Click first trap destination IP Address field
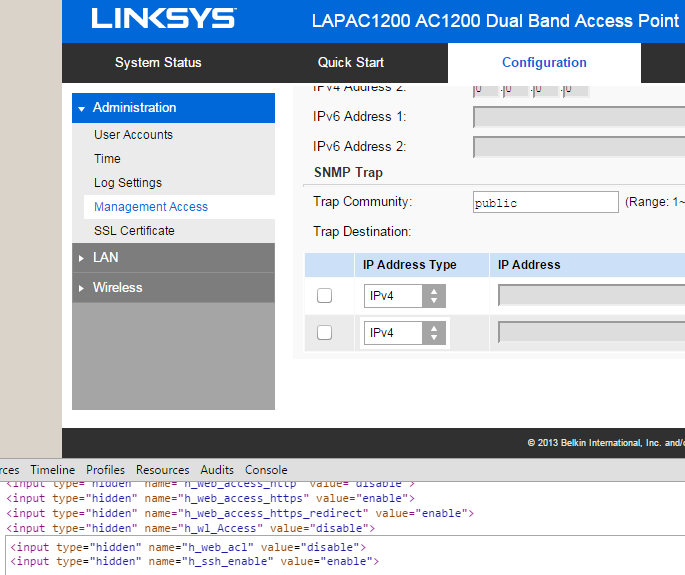The height and width of the screenshot is (575, 685). click(592, 295)
